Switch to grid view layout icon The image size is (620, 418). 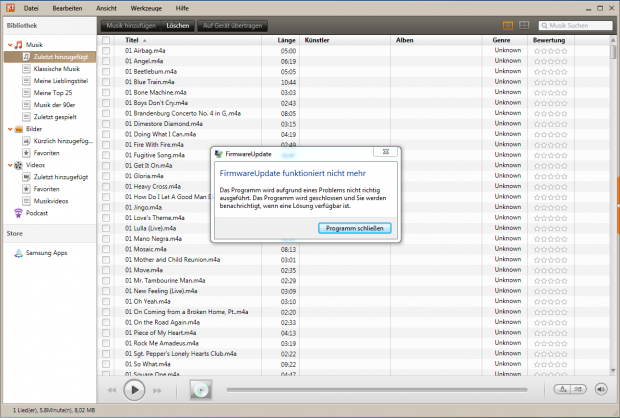(x=523, y=23)
